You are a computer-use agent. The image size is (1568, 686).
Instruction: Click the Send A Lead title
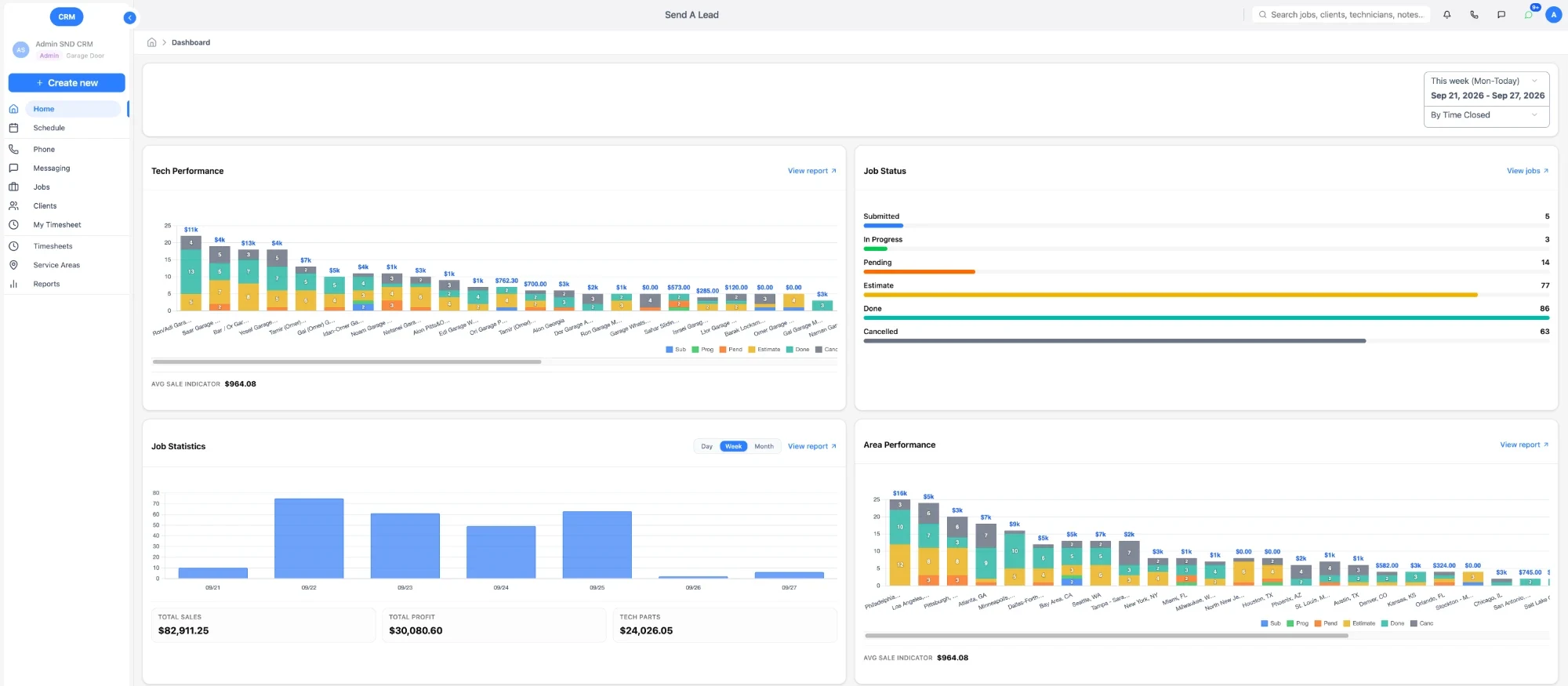click(691, 15)
